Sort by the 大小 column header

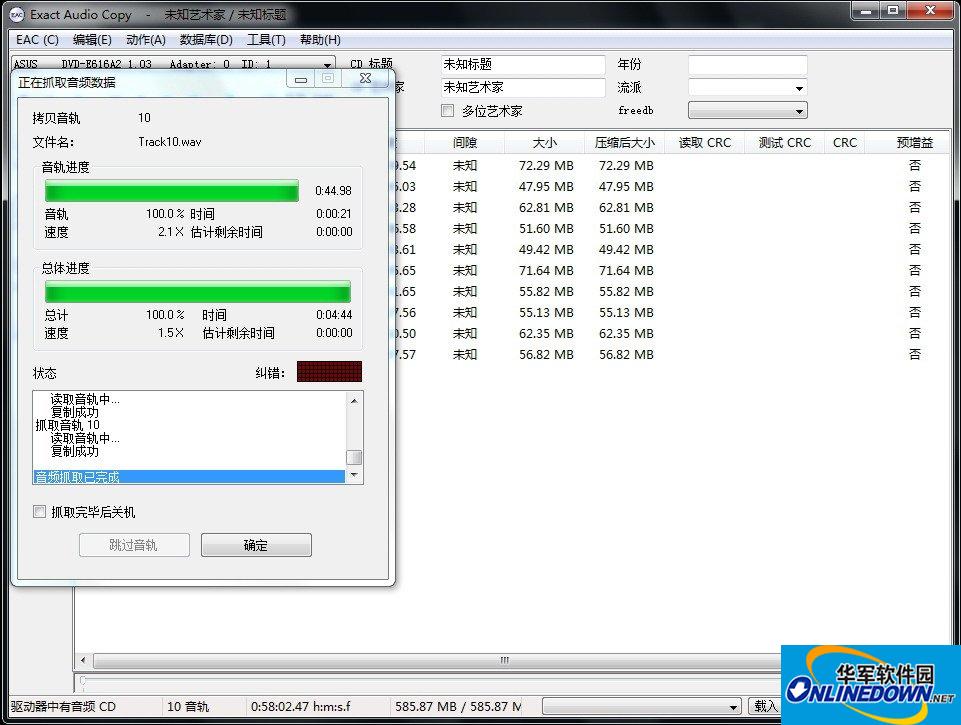(544, 143)
